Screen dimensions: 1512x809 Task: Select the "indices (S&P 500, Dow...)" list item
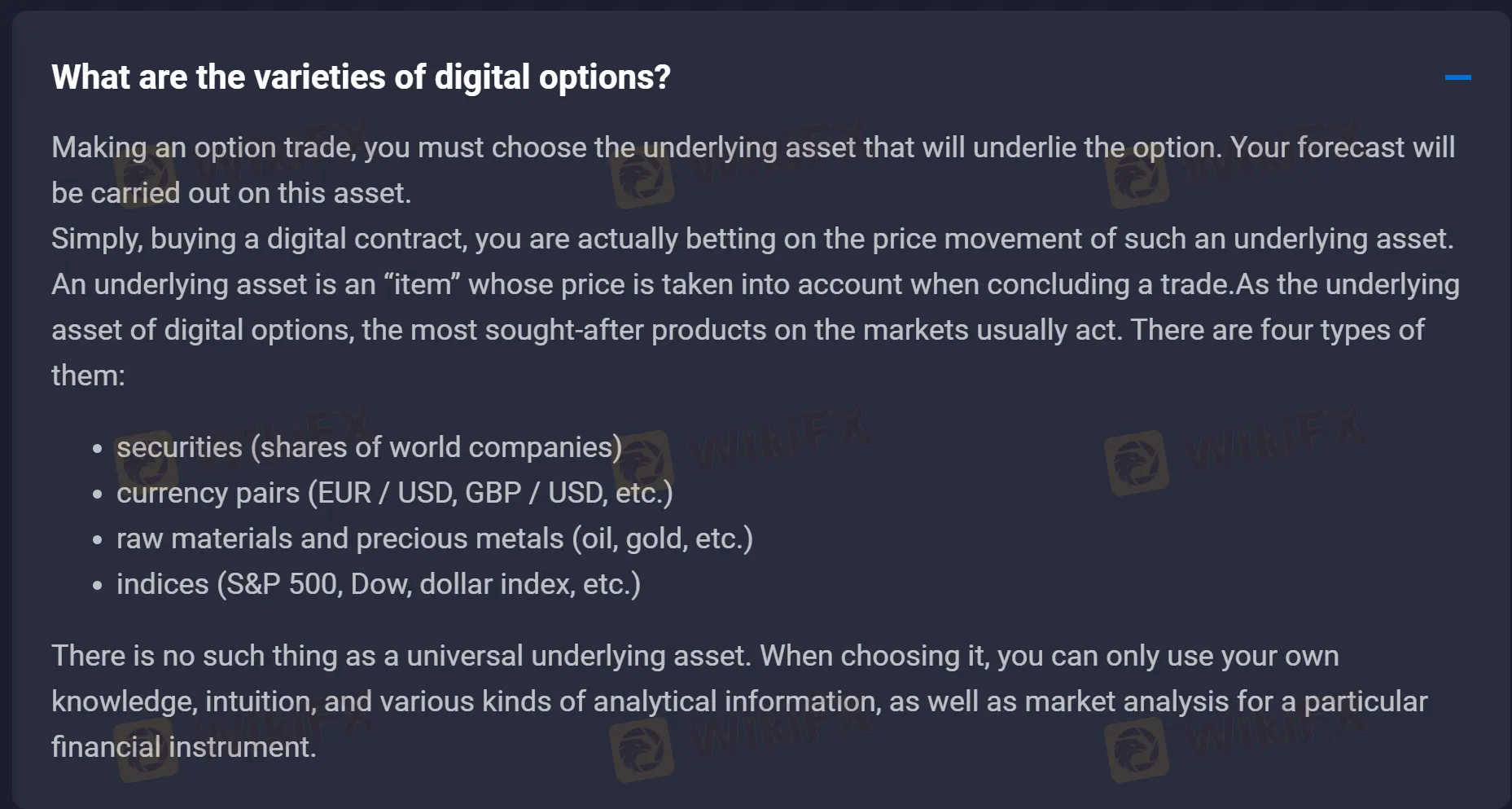point(378,584)
